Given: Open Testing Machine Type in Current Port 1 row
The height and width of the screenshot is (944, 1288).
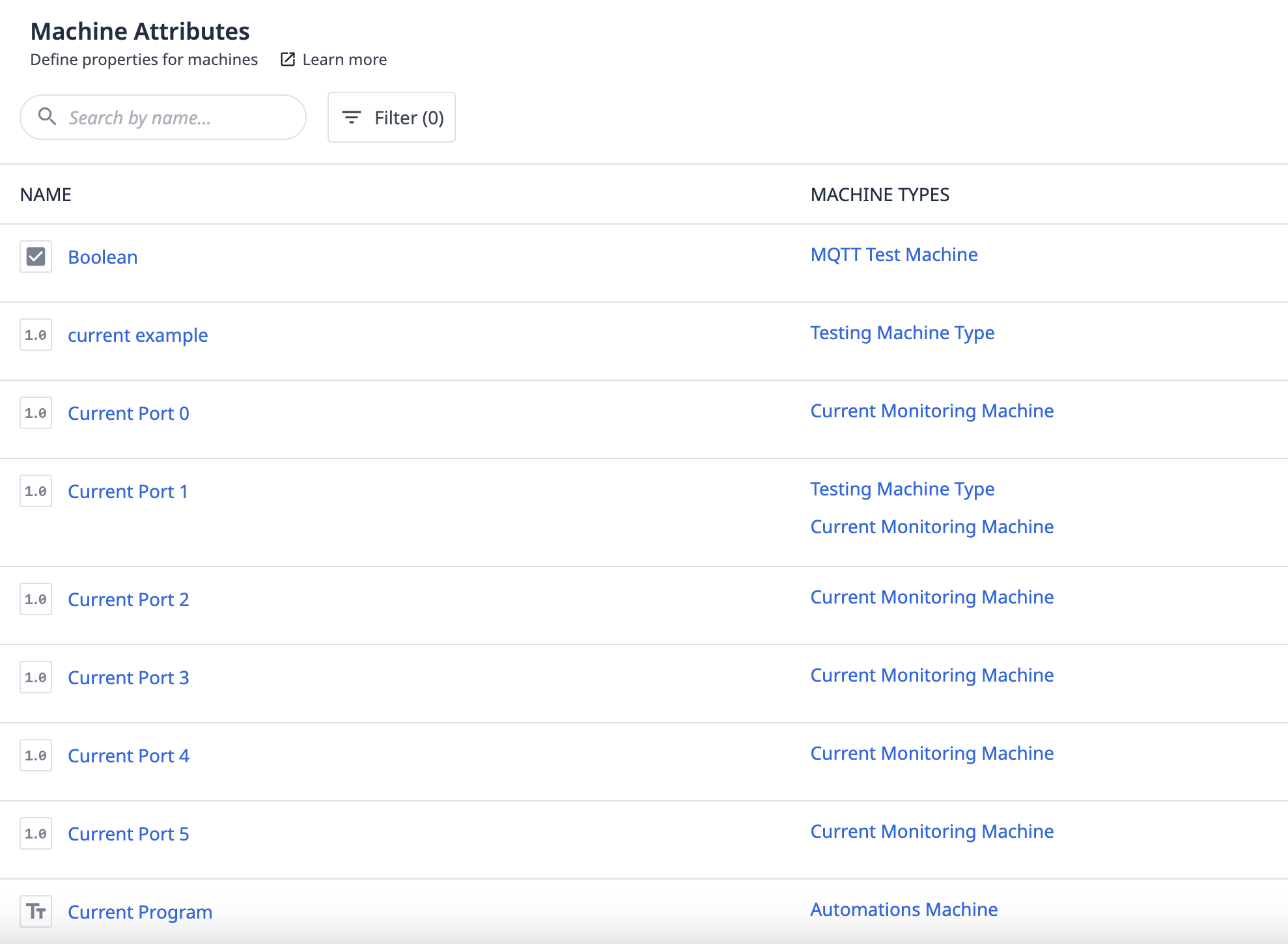Looking at the screenshot, I should point(902,489).
